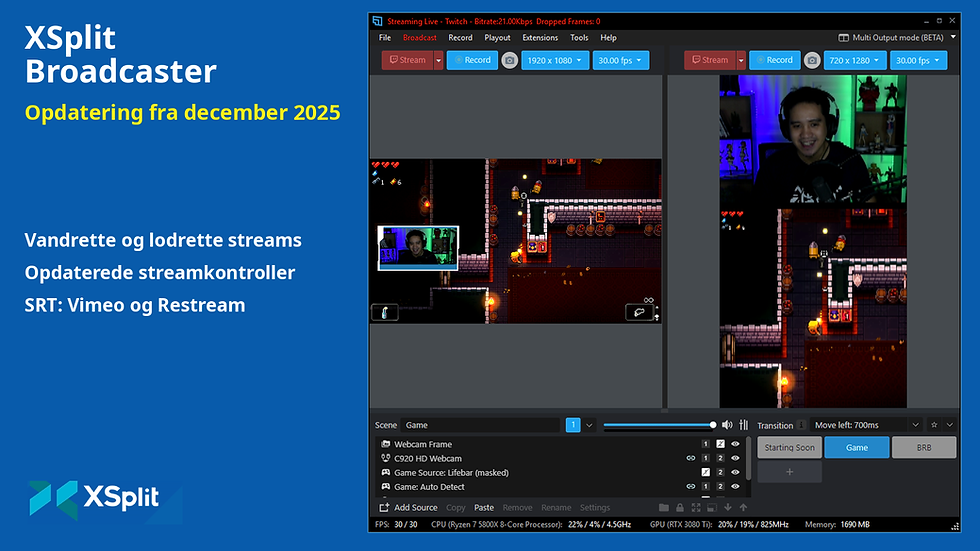Expand Stream arrow beside 1920 x 1080 Record
This screenshot has width=980, height=551.
click(439, 61)
